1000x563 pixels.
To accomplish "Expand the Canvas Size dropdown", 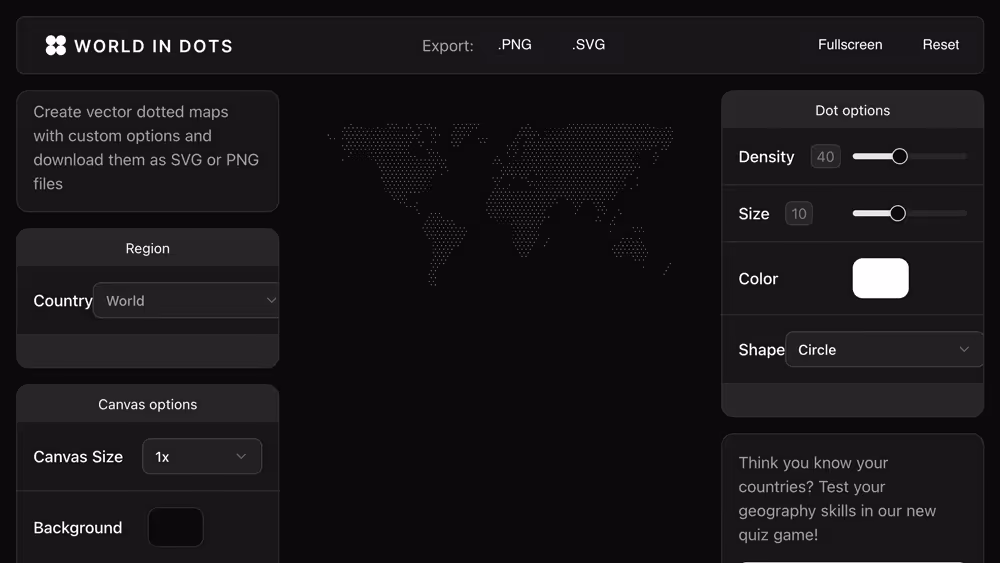I will pos(201,457).
